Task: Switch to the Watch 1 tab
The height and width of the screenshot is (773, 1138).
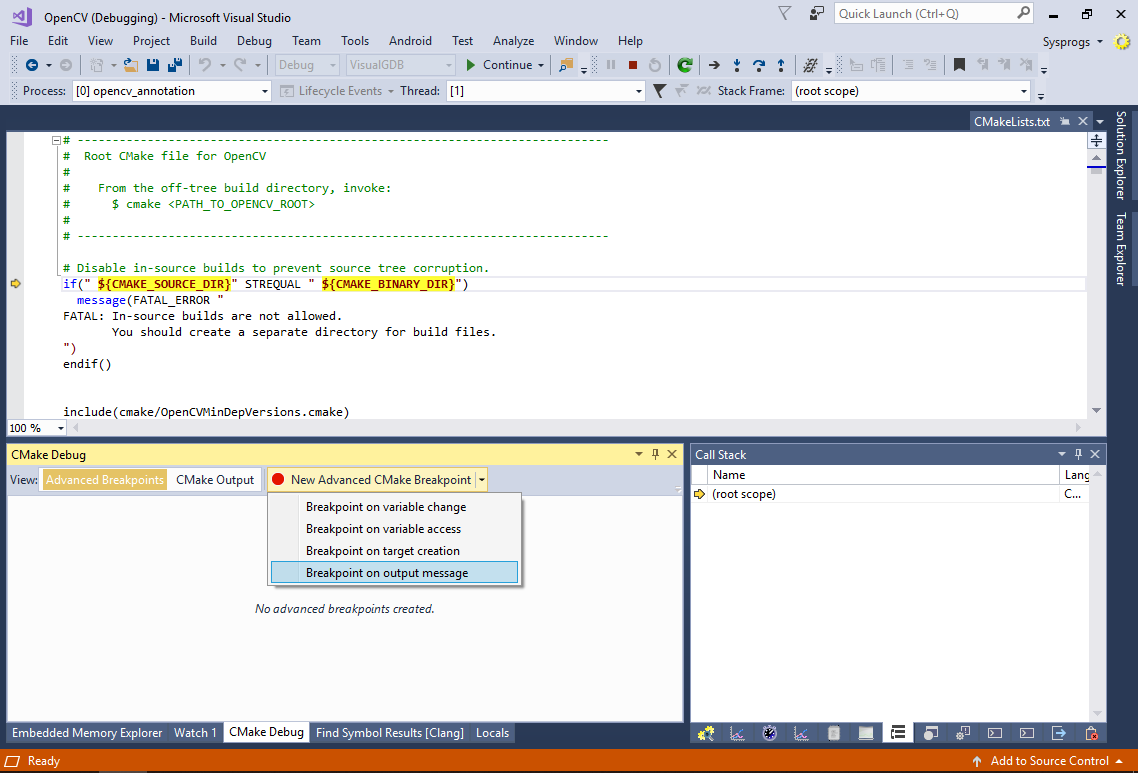Action: pos(195,733)
